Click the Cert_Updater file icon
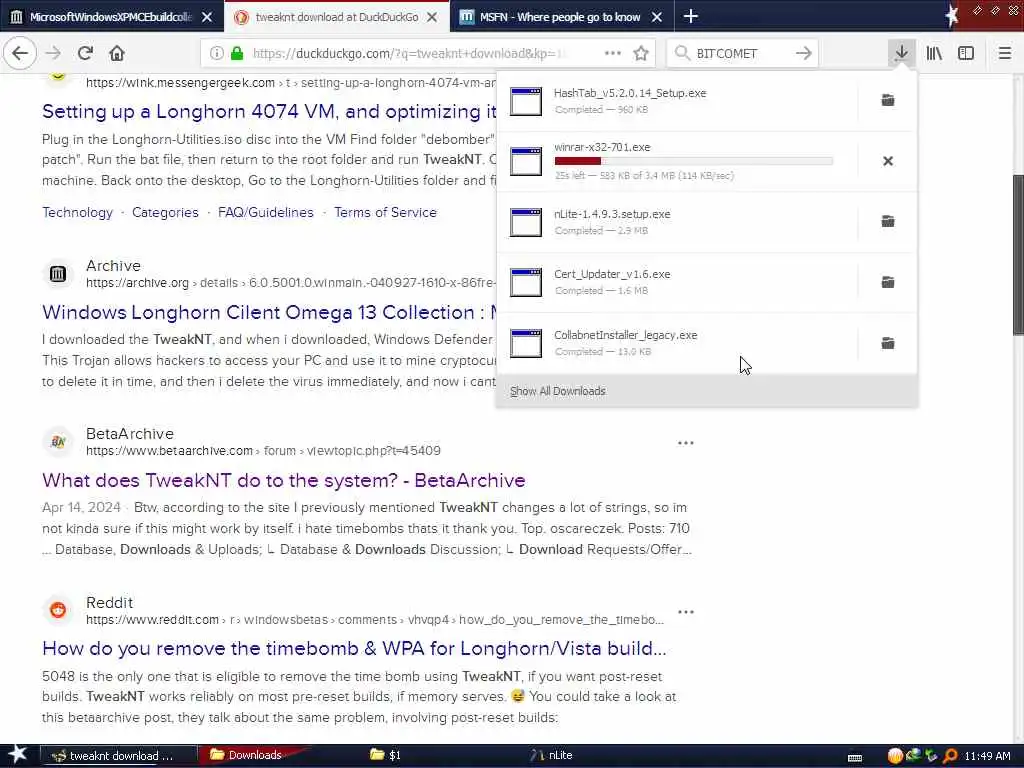Image resolution: width=1024 pixels, height=768 pixels. pyautogui.click(x=526, y=282)
